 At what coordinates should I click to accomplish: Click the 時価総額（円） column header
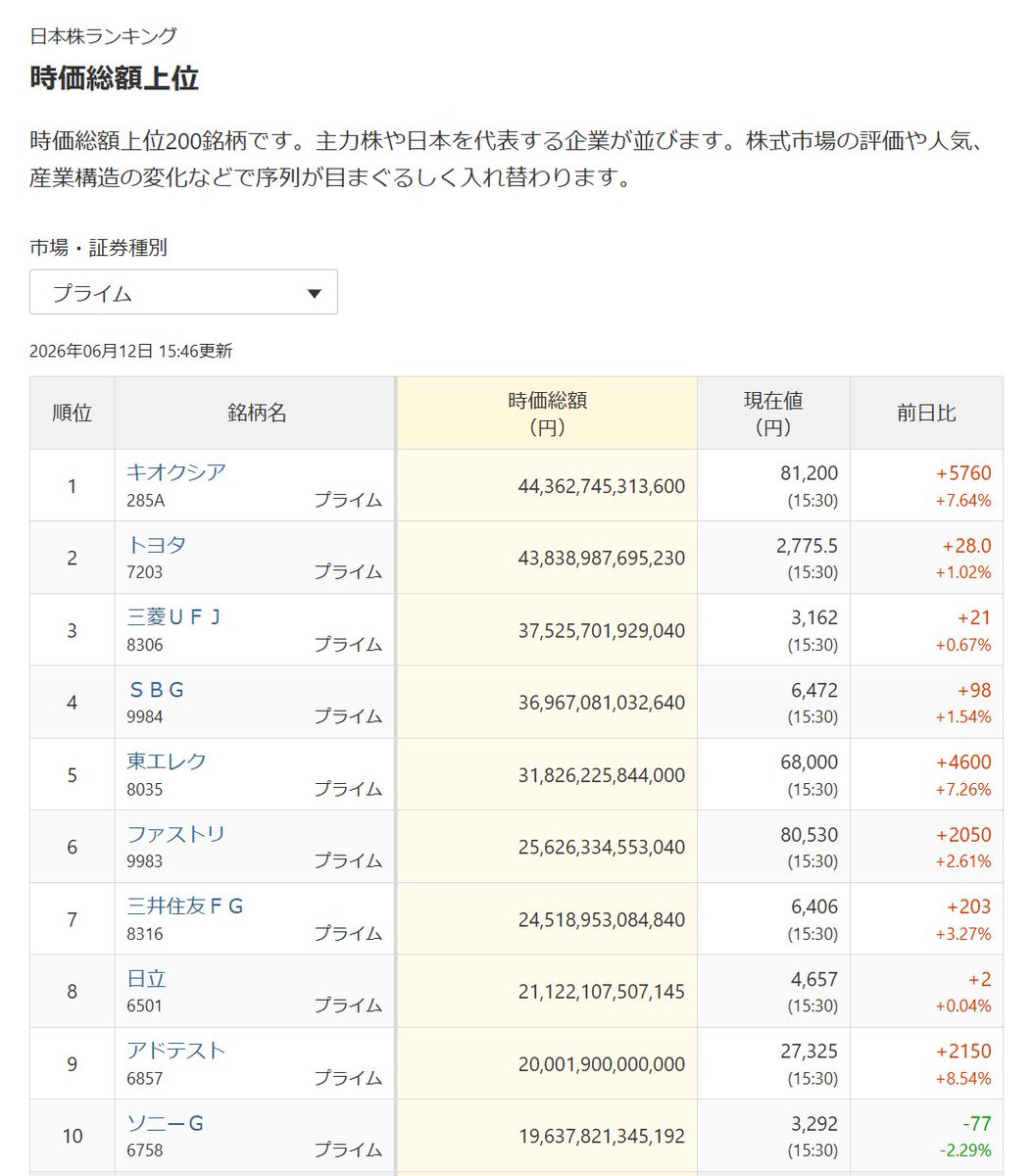point(547,413)
